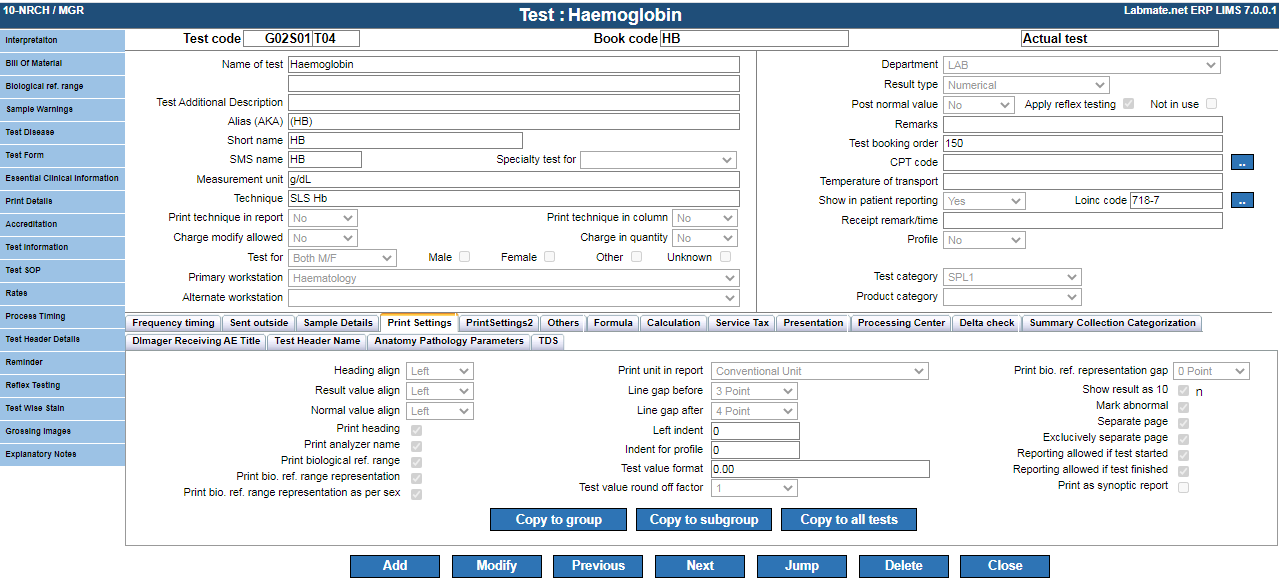Open Interpretation in the sidebar
This screenshot has width=1279, height=581.
pos(62,40)
